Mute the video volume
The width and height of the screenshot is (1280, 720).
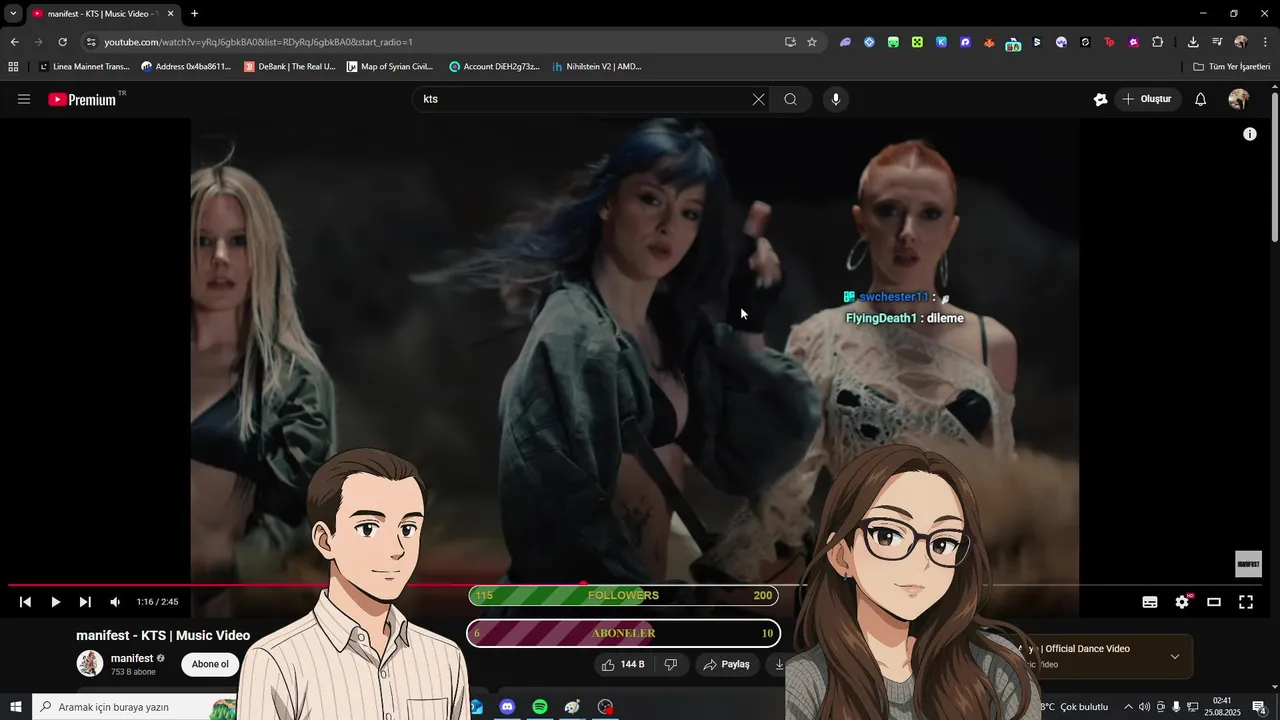tap(115, 602)
